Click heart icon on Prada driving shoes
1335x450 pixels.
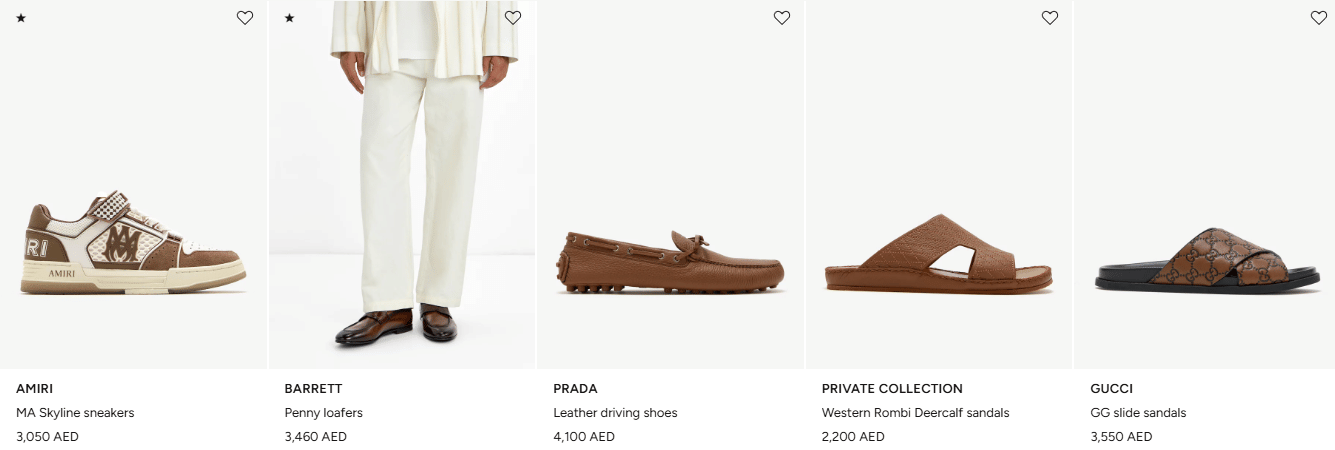tap(782, 18)
